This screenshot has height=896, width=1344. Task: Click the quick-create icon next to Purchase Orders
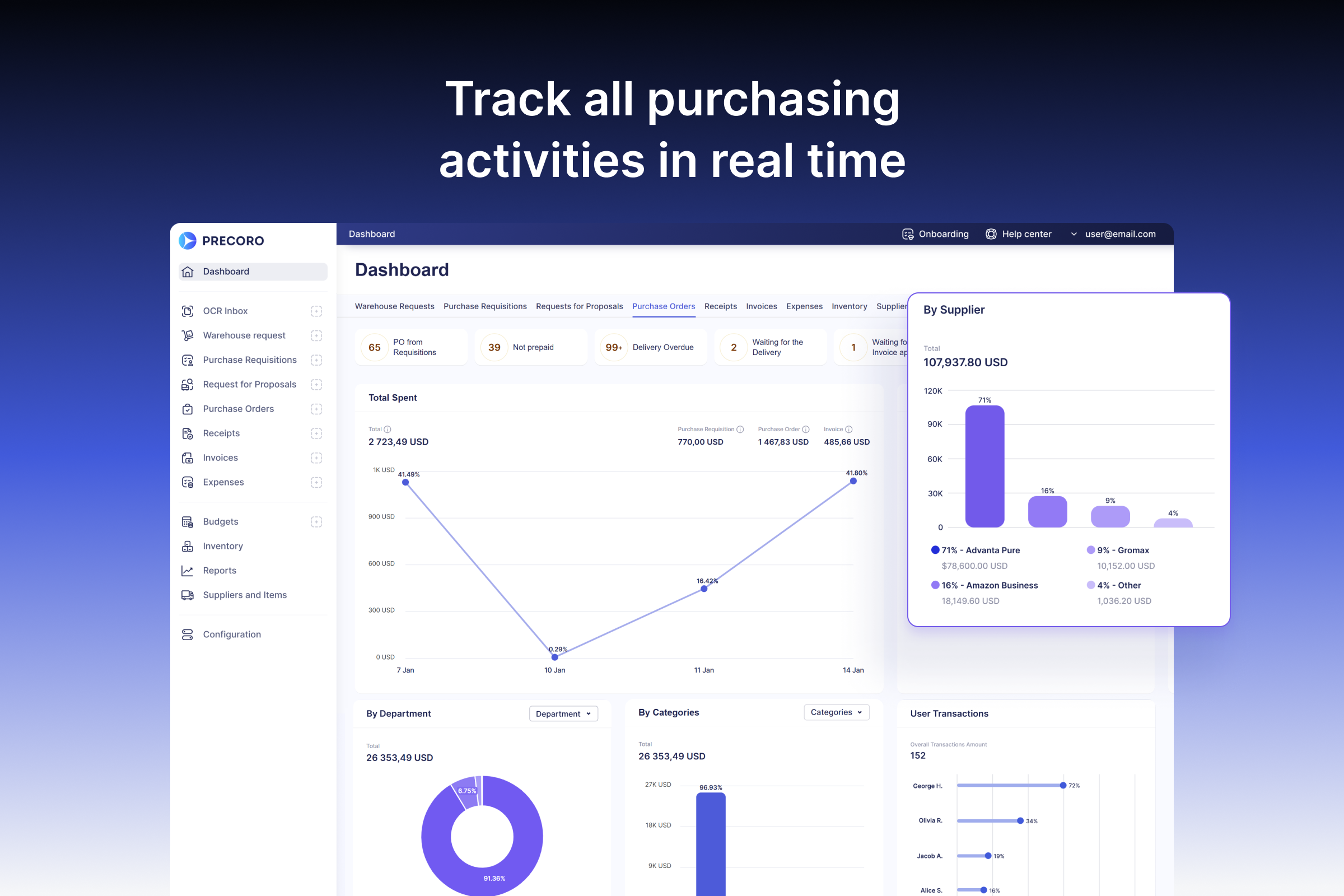[x=316, y=409]
